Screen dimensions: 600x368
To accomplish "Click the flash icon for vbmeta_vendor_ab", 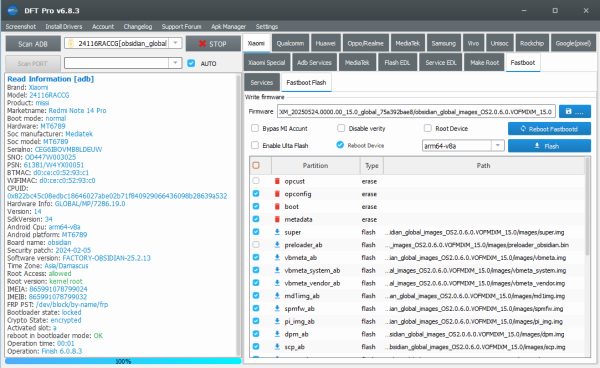I will pyautogui.click(x=277, y=283).
